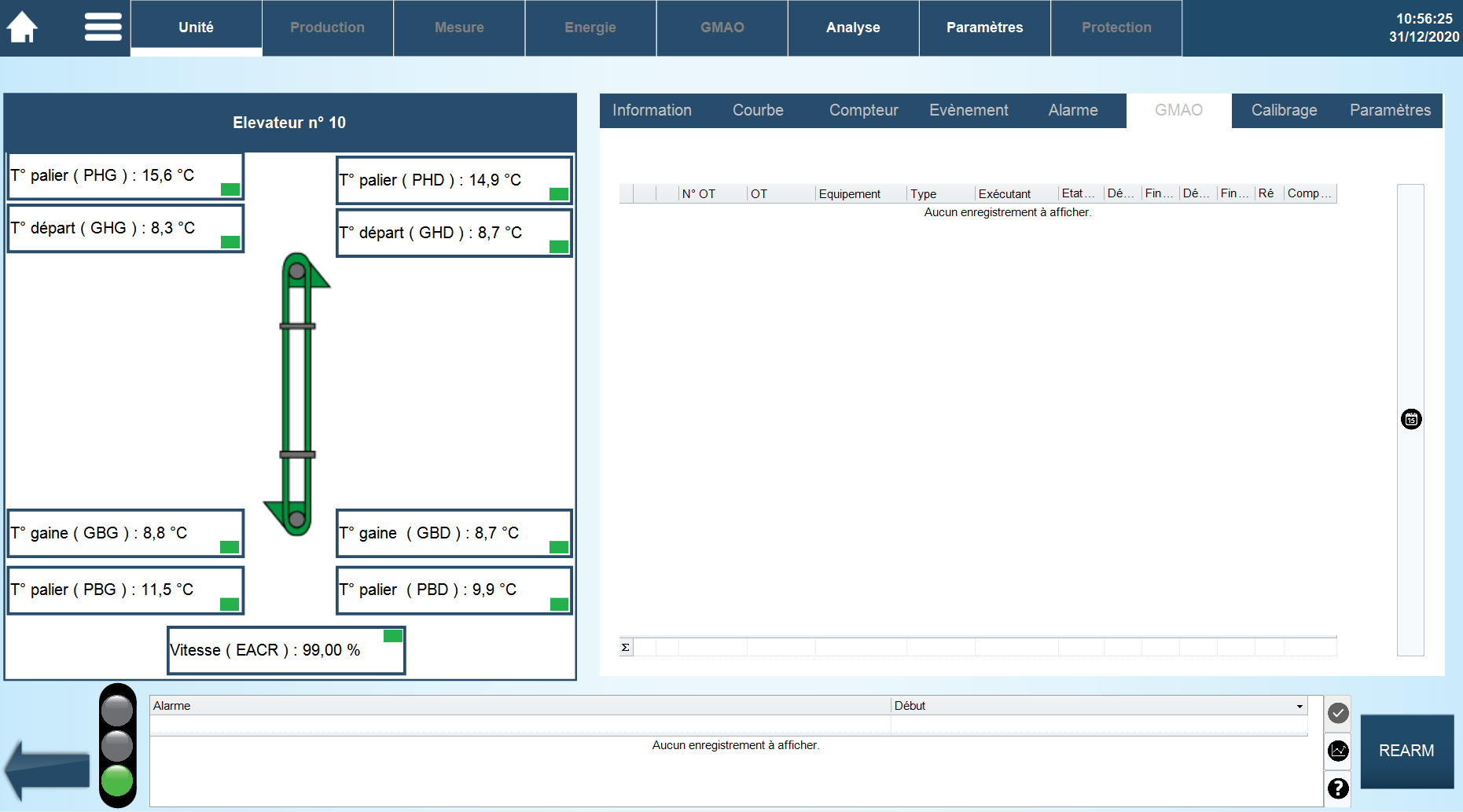This screenshot has width=1463, height=812.
Task: Open the alarm trend chart icon
Action: 1338,751
